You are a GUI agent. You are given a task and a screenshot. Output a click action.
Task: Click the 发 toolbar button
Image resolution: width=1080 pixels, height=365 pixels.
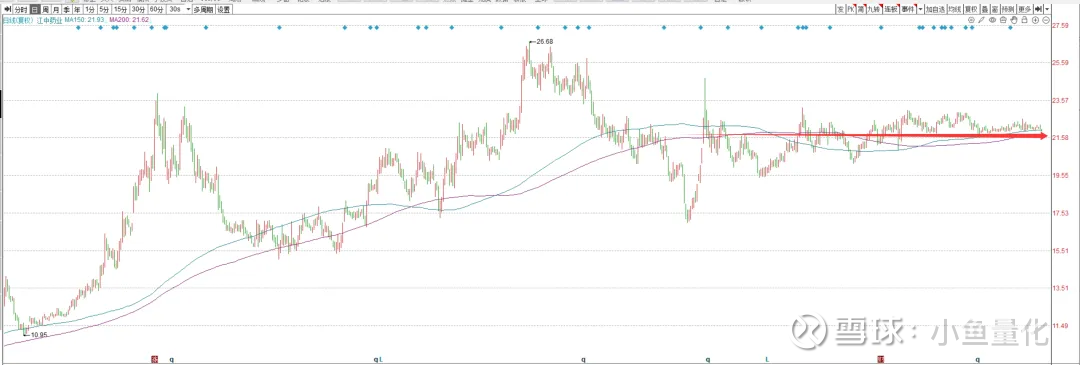(x=840, y=10)
